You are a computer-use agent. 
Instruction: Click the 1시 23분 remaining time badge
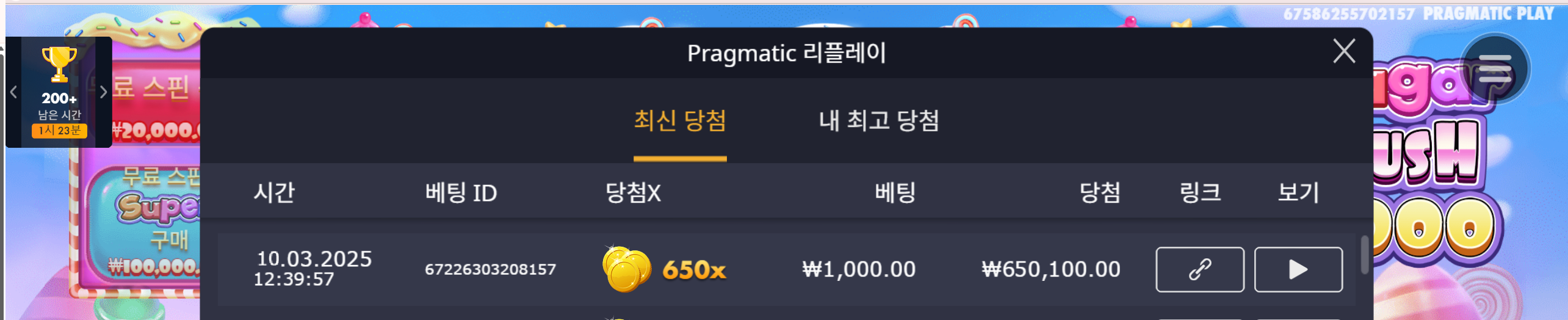click(59, 131)
